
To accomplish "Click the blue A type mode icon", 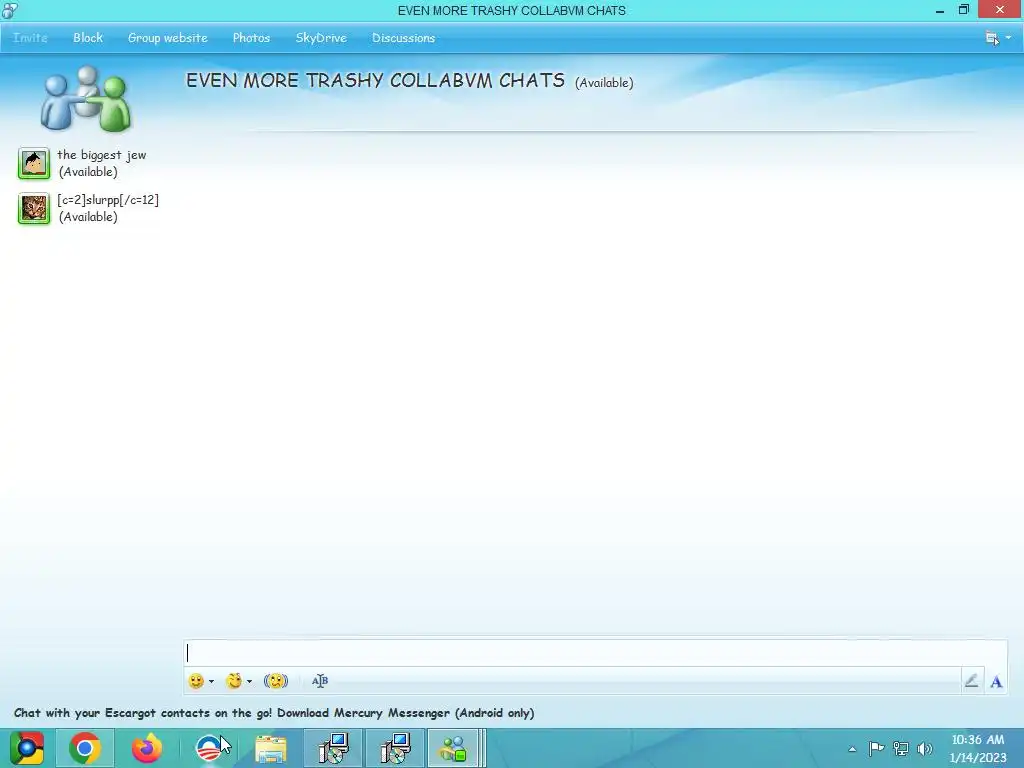I will 996,682.
